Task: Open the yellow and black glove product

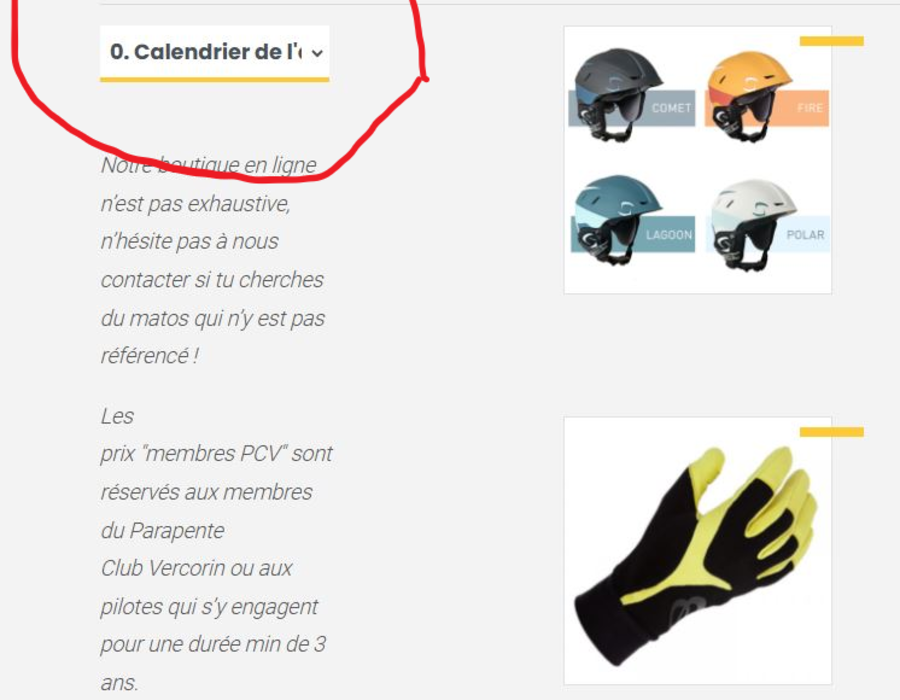Action: pos(697,551)
